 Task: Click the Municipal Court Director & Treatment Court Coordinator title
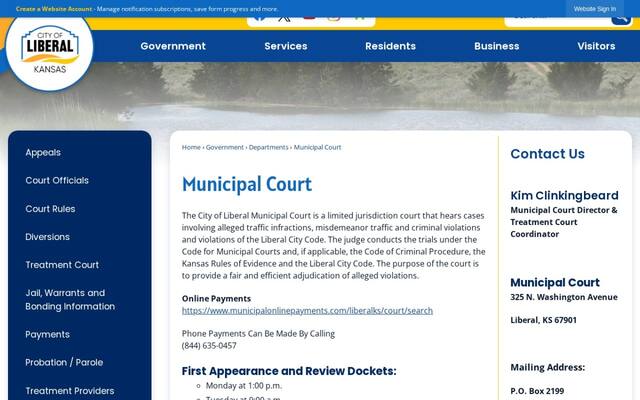pos(564,222)
